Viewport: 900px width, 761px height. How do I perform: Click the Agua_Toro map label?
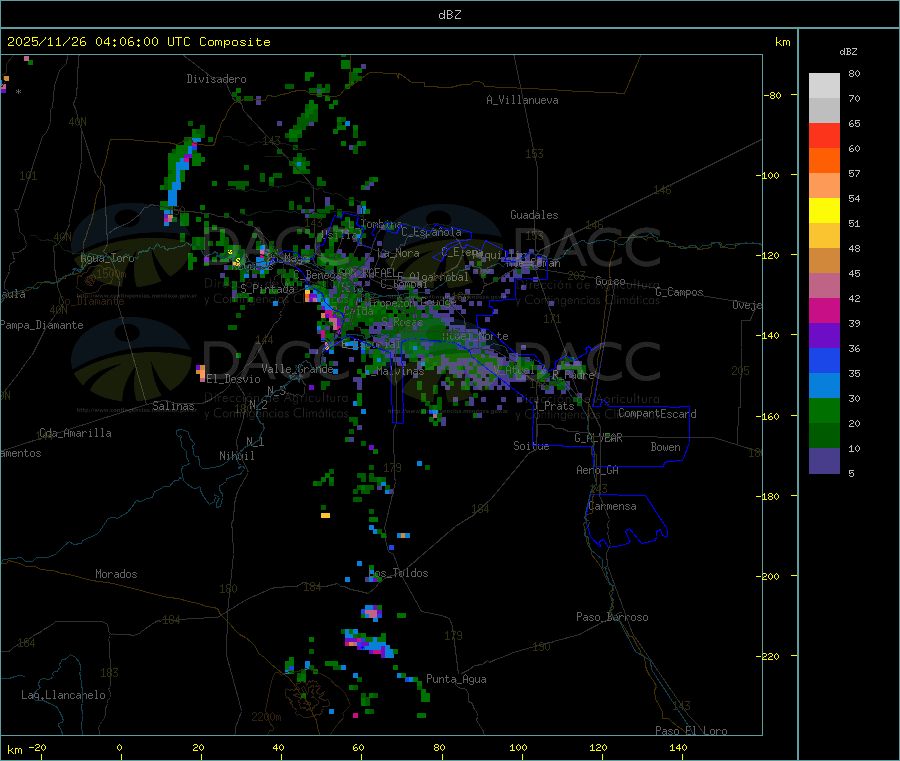click(x=107, y=258)
